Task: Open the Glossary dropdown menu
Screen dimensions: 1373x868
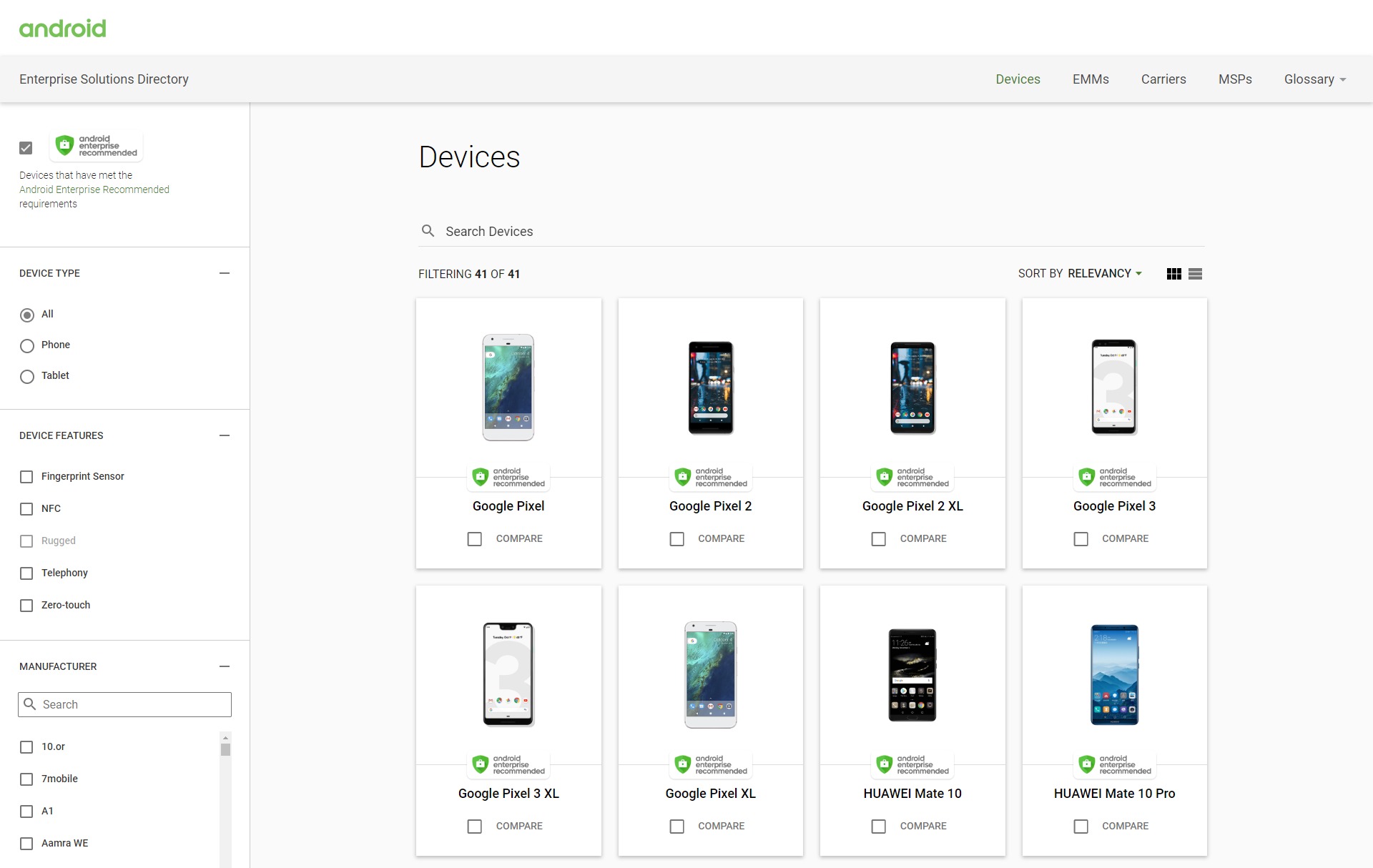Action: 1314,79
